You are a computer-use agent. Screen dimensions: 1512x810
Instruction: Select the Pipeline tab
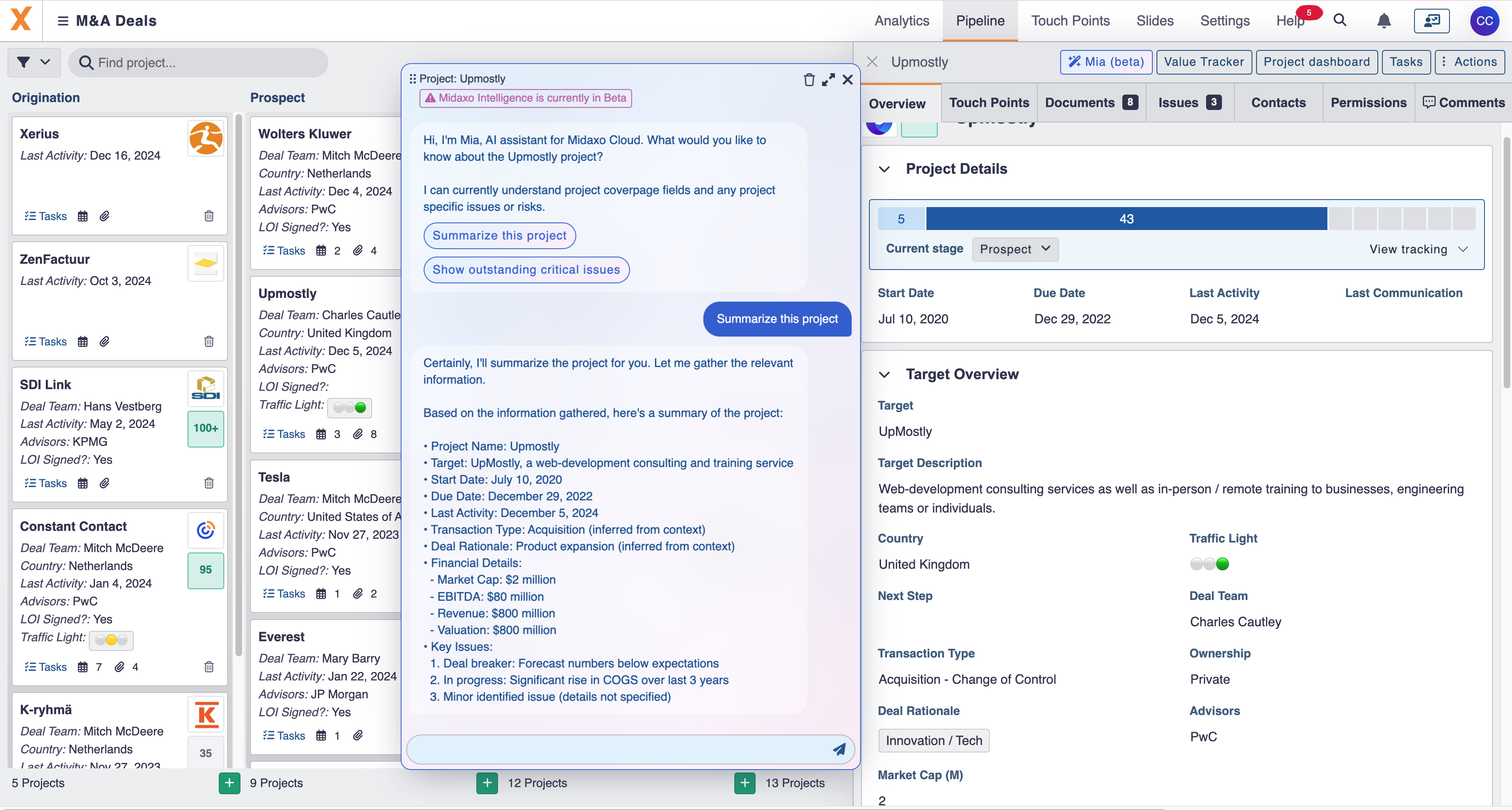980,20
